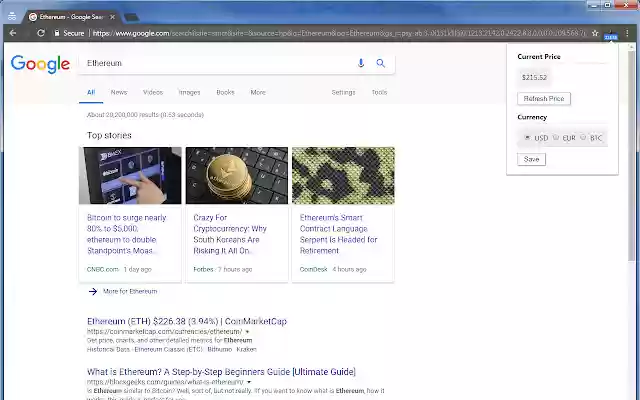Viewport: 640px width, 400px height.
Task: Click the CNBC.com source label
Action: pyautogui.click(x=102, y=269)
